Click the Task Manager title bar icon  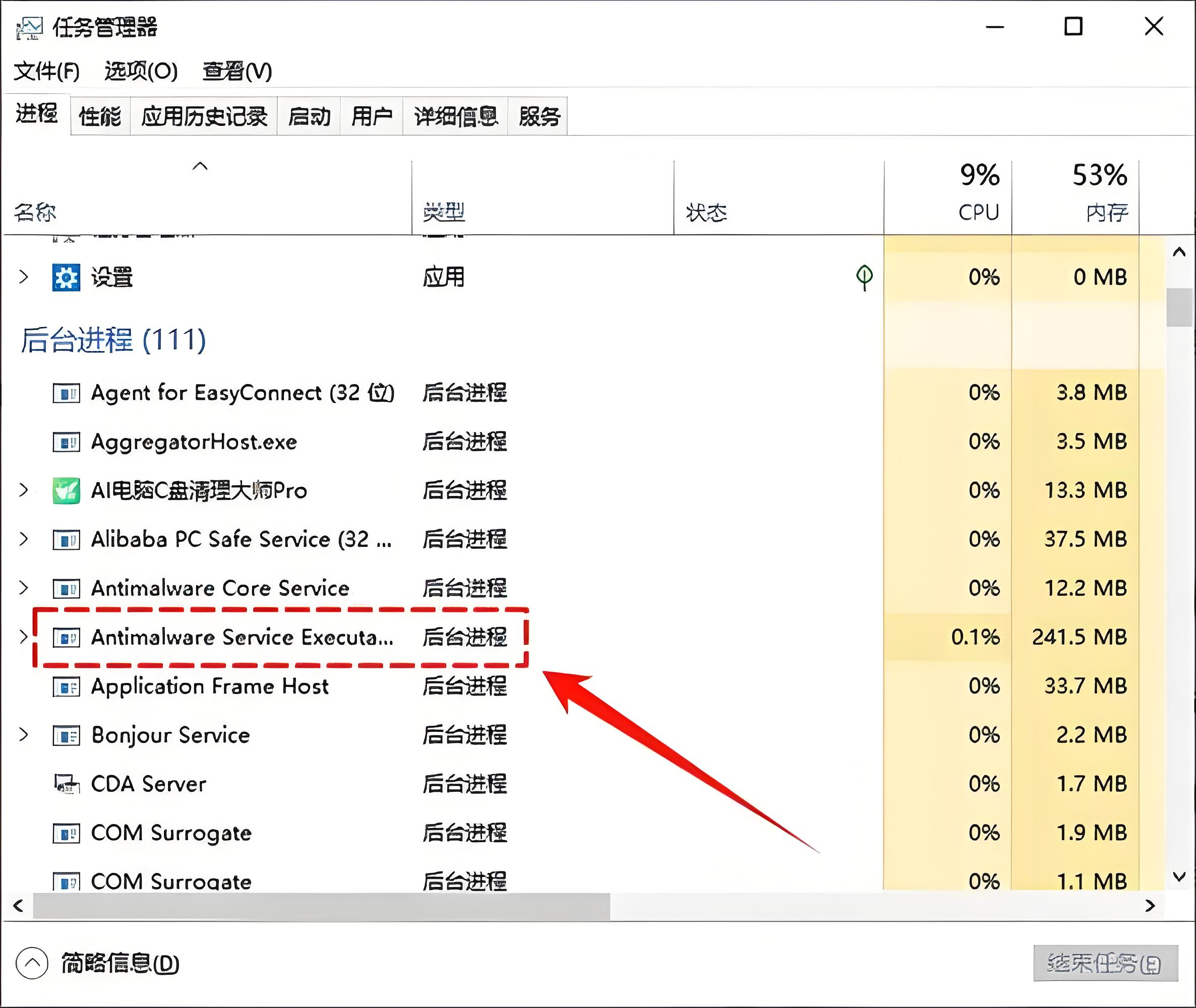(29, 27)
